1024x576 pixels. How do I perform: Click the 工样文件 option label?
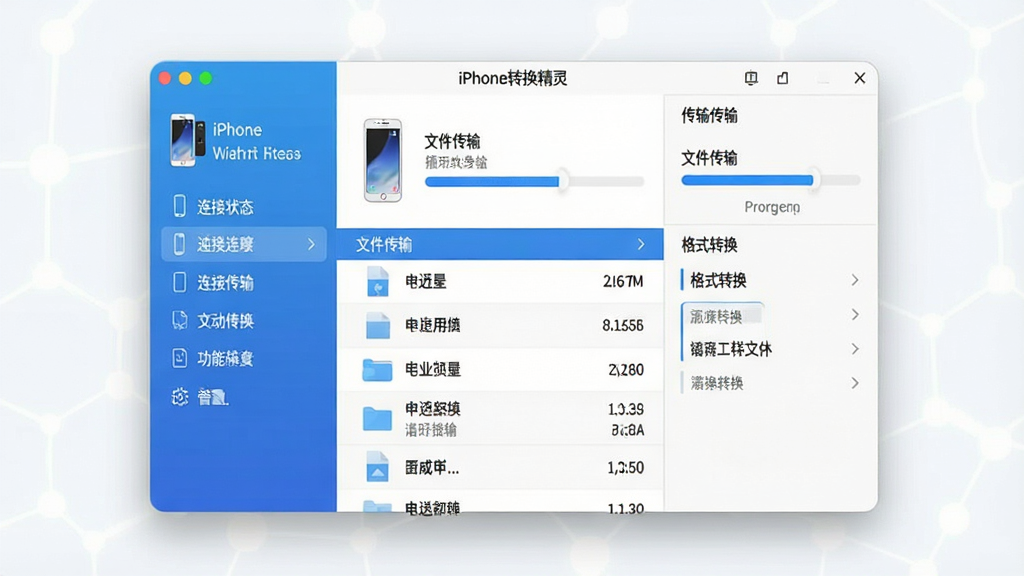point(731,349)
